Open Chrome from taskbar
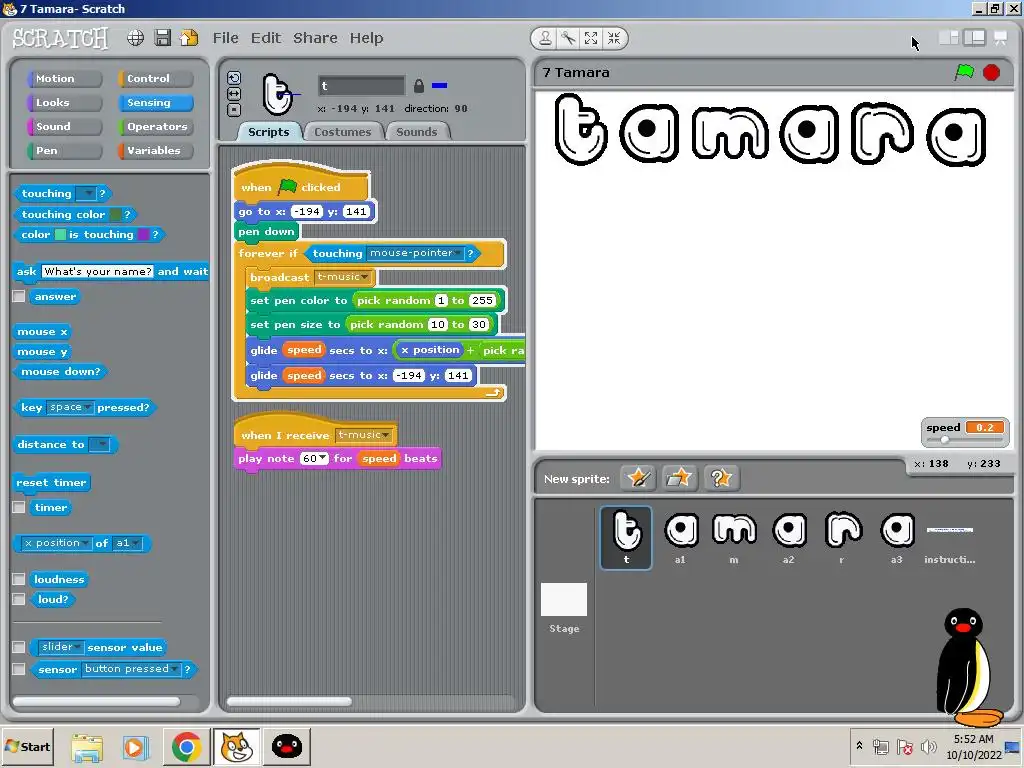The image size is (1024, 768). 187,746
